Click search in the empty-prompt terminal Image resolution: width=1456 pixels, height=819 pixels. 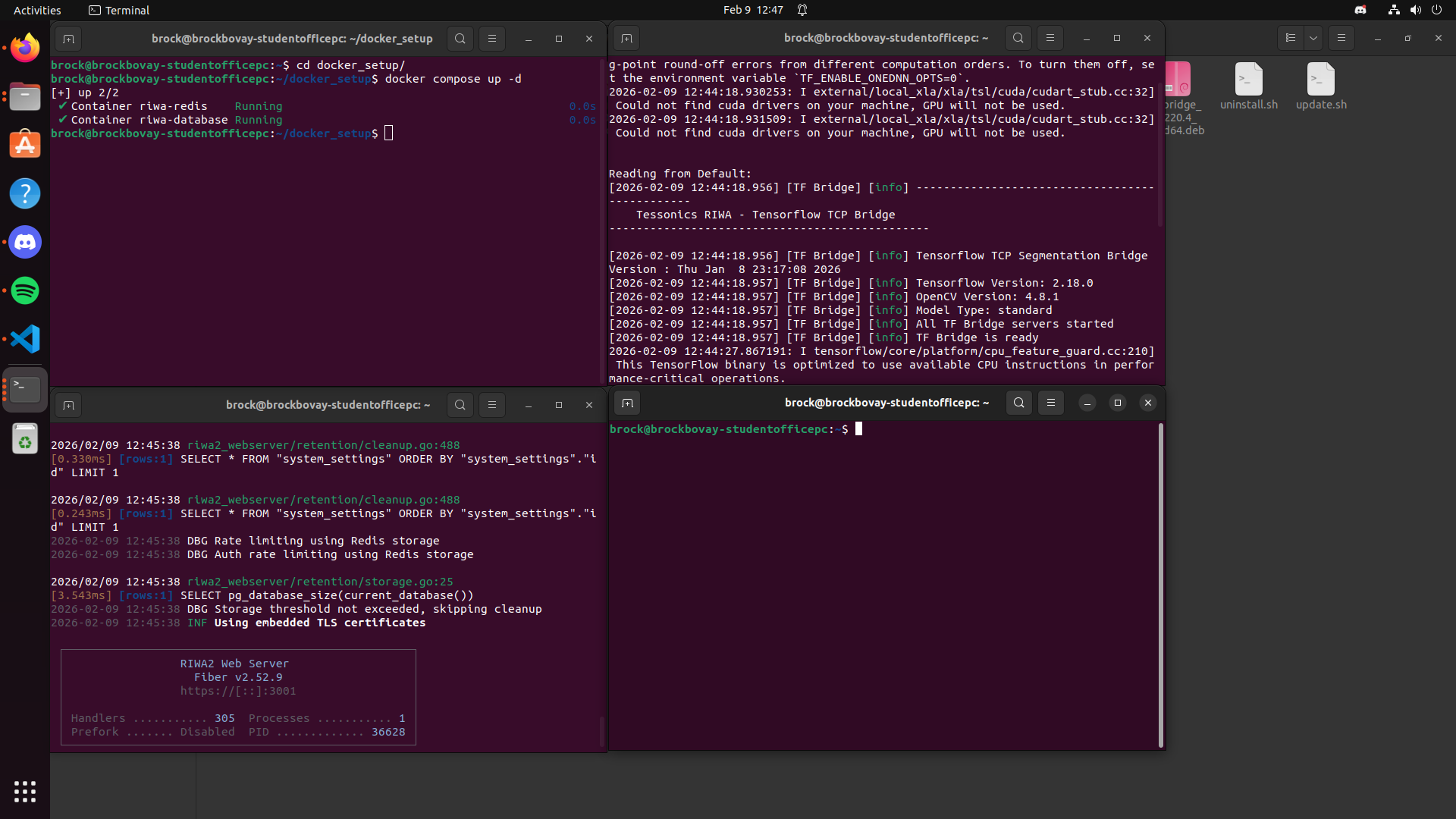tap(1019, 403)
